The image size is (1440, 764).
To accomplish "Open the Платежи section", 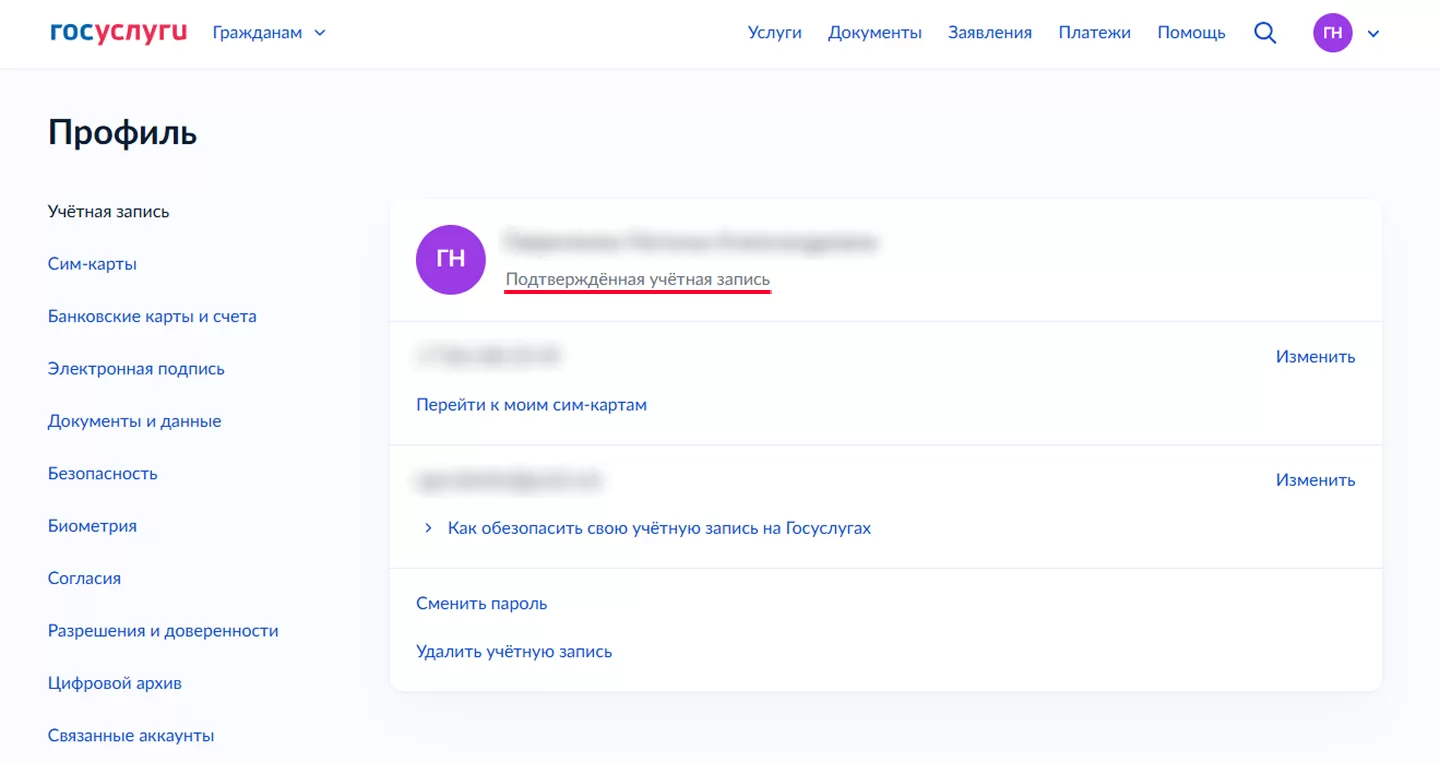I will tap(1095, 33).
